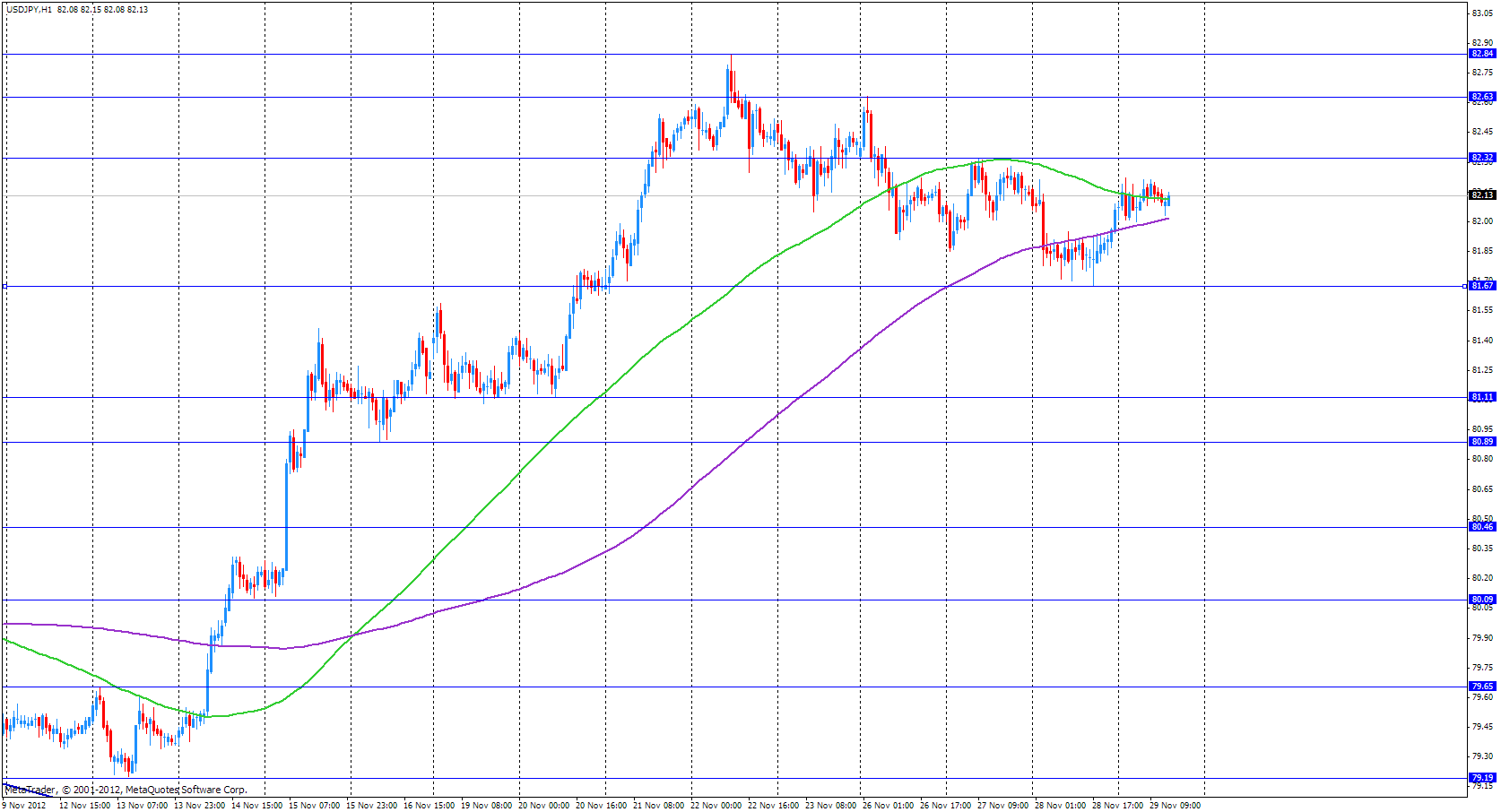Viewport: 1501px width, 812px height.
Task: Click the 14 Nov 15:00 time label
Action: pyautogui.click(x=257, y=805)
